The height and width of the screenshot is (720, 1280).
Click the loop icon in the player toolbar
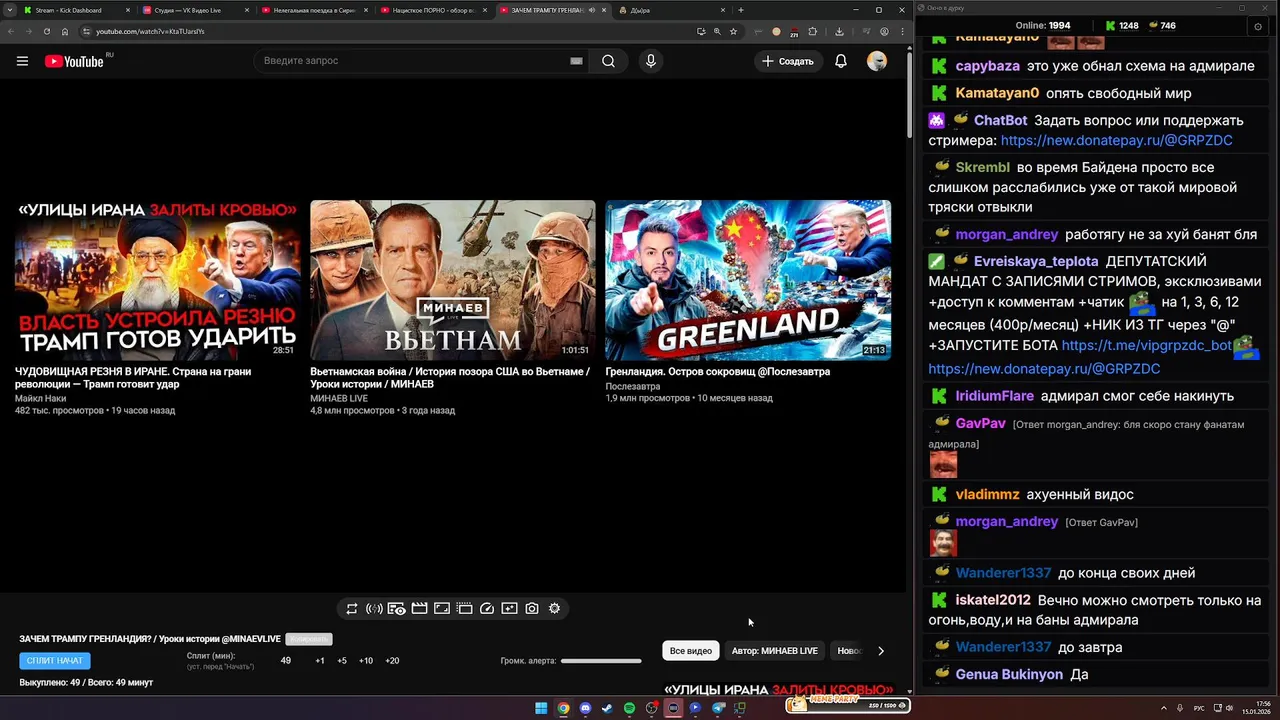[352, 608]
